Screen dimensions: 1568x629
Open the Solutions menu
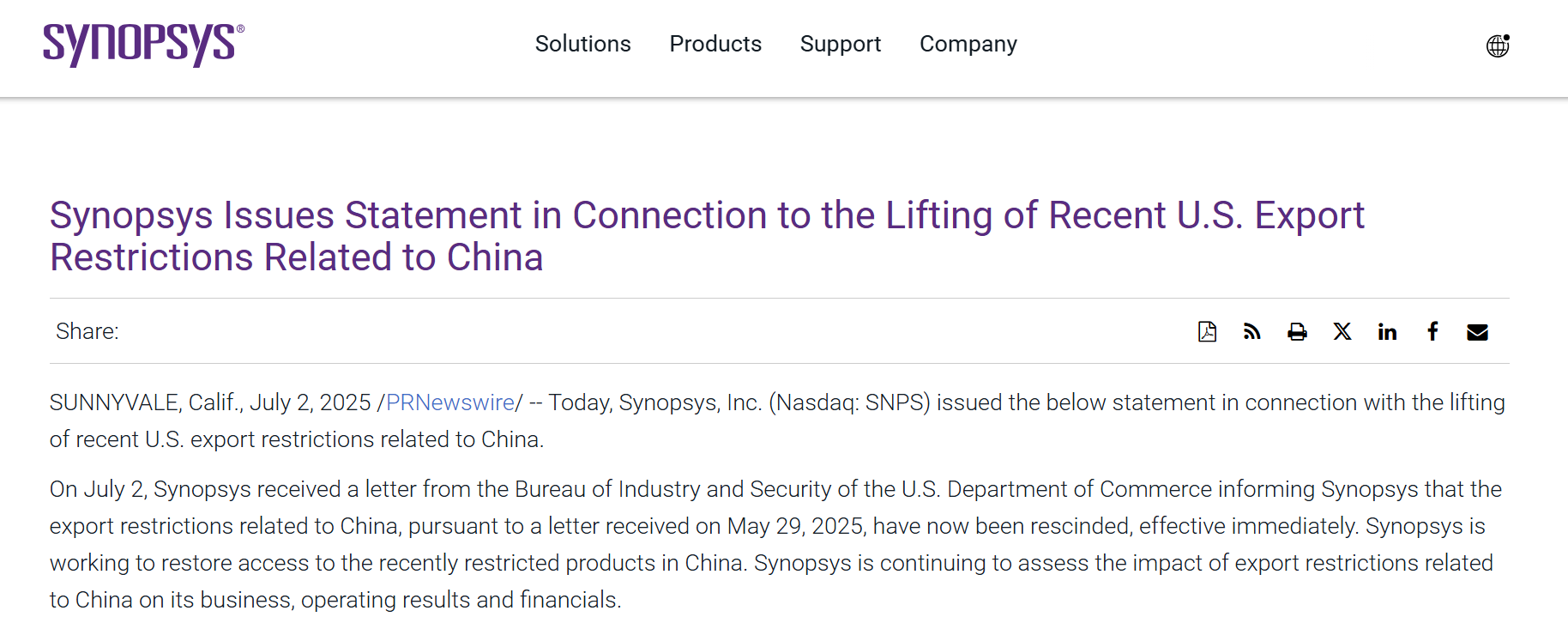pyautogui.click(x=583, y=44)
